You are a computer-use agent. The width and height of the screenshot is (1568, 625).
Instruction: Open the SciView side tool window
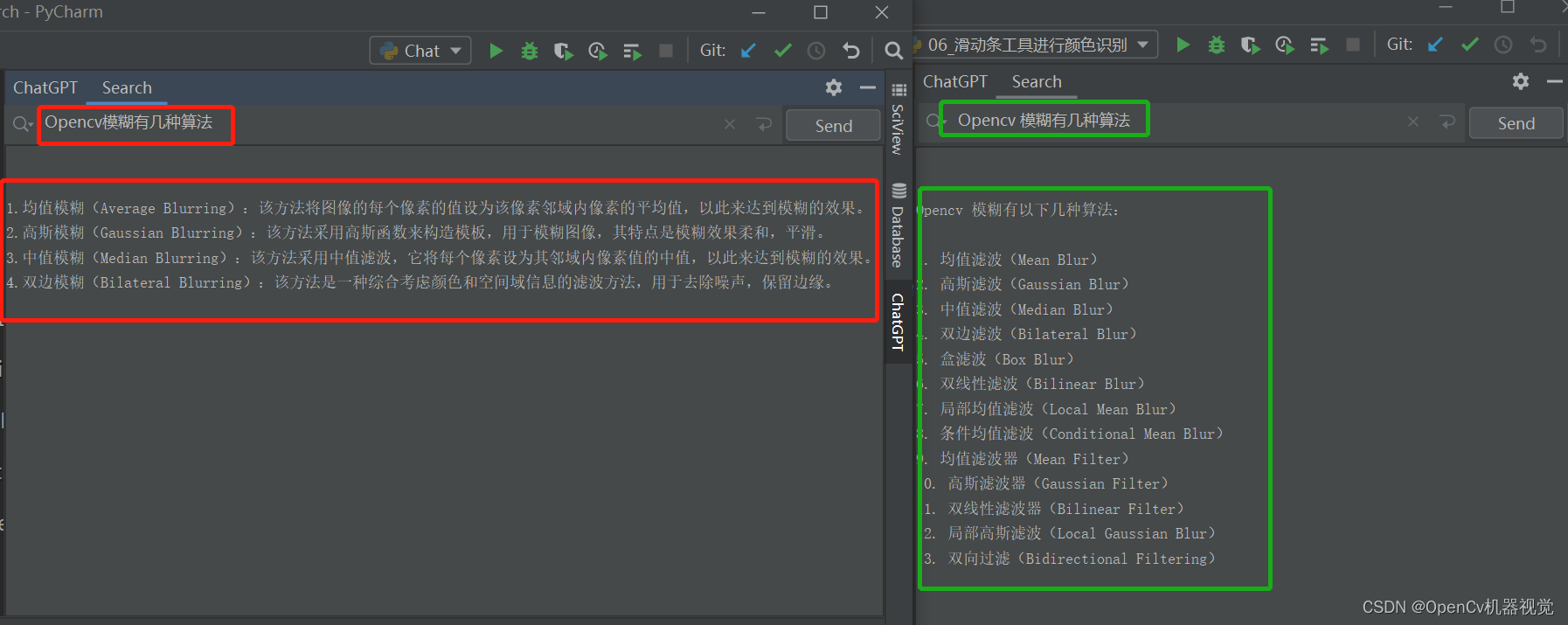[898, 119]
